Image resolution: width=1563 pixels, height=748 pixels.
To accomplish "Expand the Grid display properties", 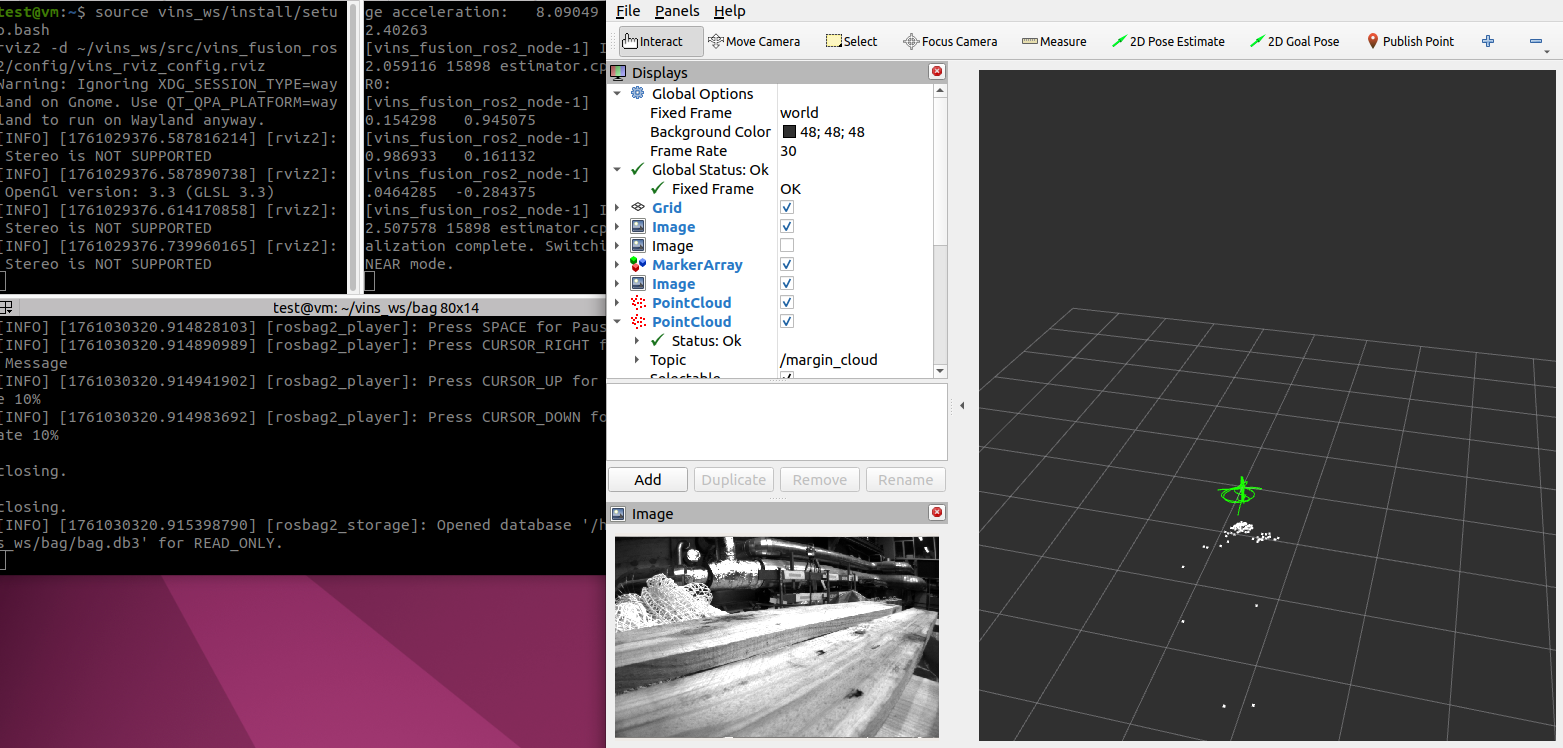I will click(x=618, y=207).
